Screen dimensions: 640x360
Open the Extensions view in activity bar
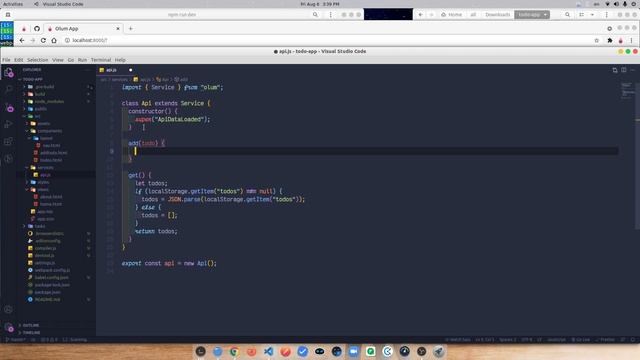9,141
